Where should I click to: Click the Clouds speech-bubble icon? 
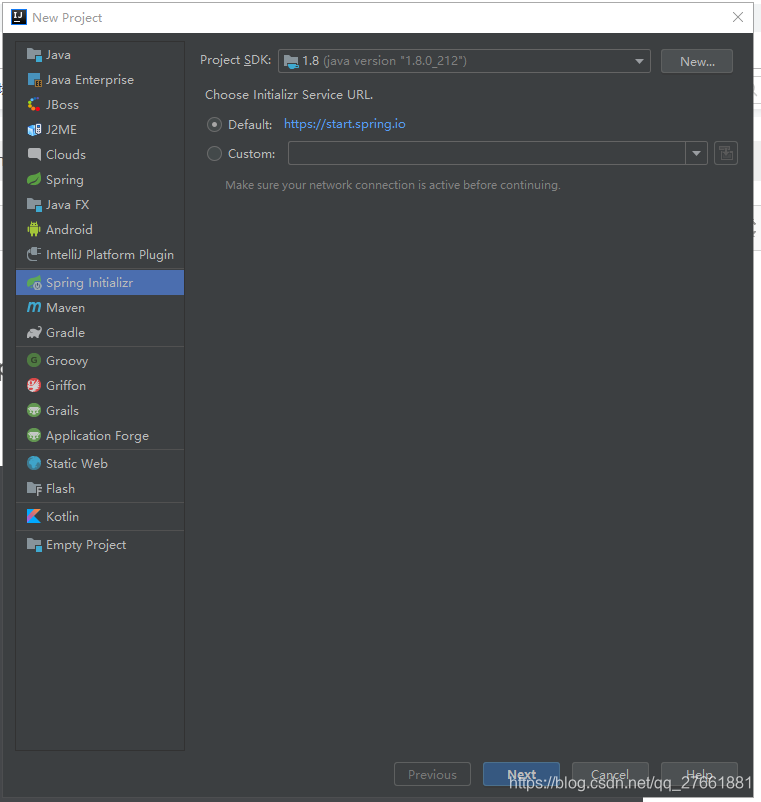pyautogui.click(x=34, y=154)
